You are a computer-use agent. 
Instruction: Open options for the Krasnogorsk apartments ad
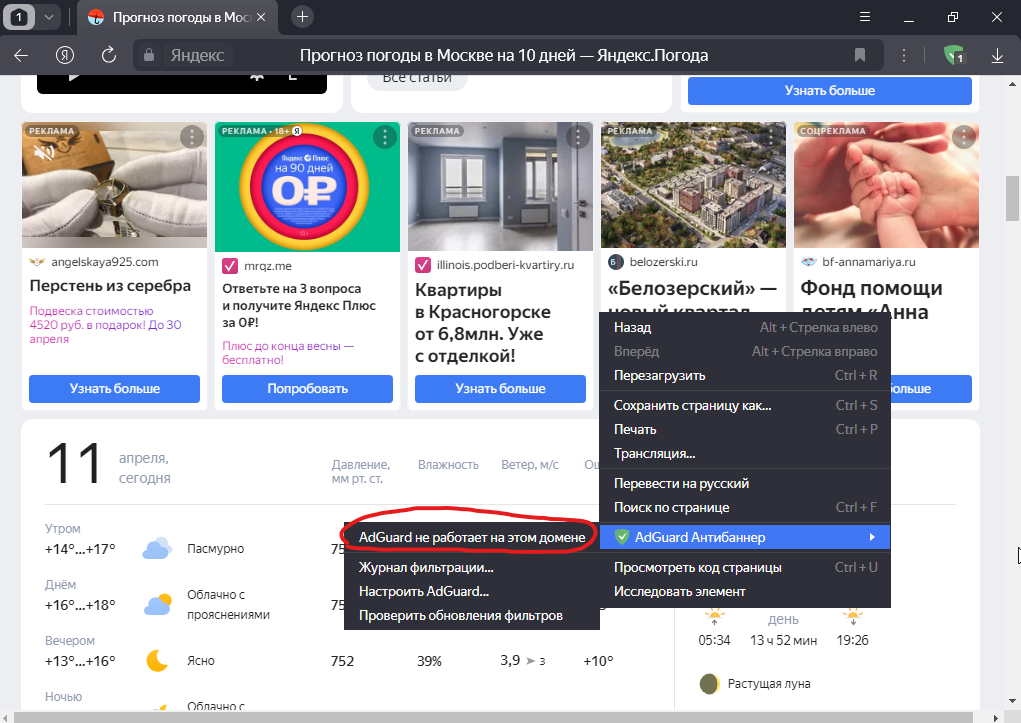[x=577, y=137]
